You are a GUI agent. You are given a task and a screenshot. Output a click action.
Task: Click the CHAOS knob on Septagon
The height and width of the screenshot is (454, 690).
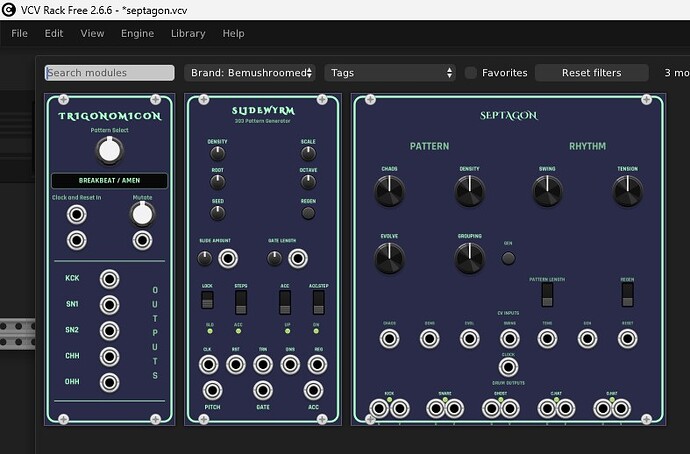[389, 192]
